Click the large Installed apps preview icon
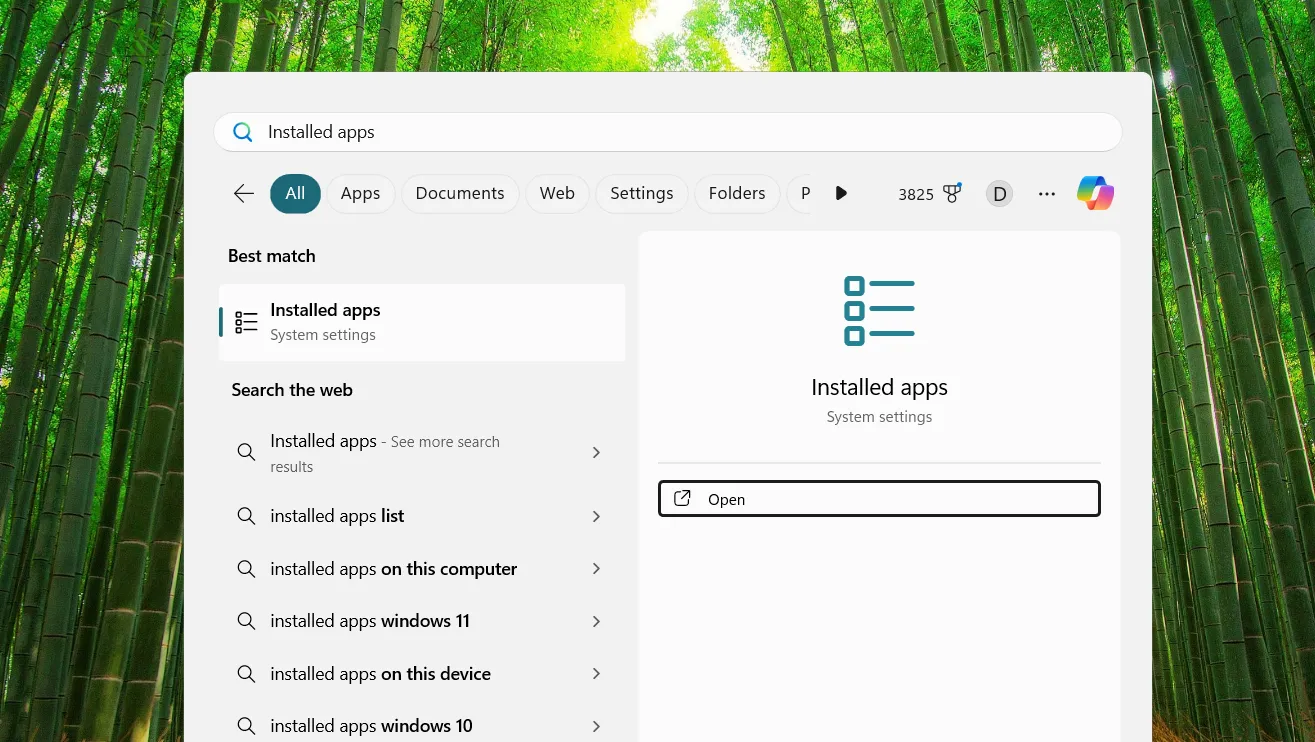The width and height of the screenshot is (1315, 742). [879, 310]
